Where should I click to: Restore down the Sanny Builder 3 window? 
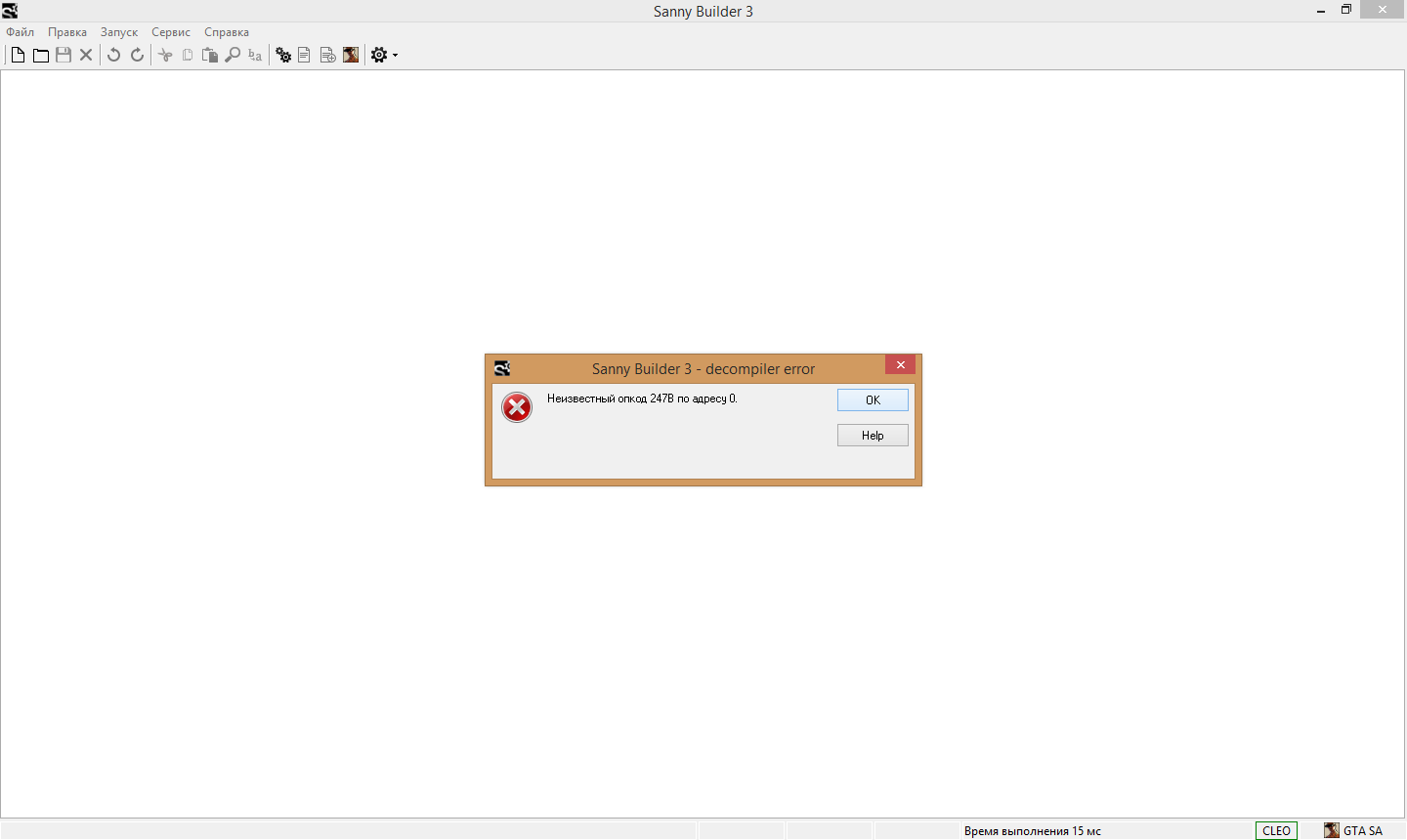pos(1346,10)
